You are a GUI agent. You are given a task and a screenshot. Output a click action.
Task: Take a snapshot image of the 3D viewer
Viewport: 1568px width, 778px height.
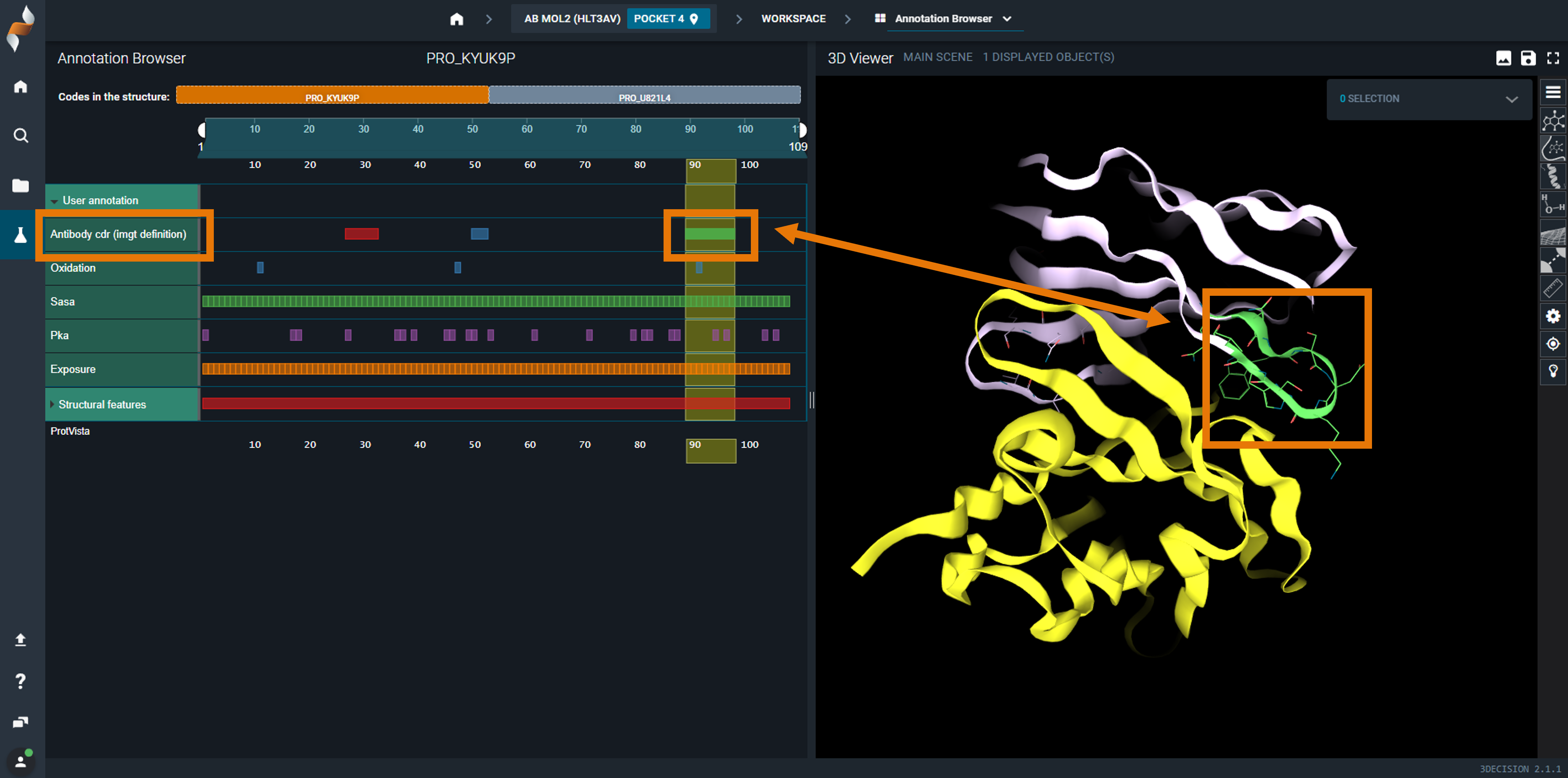[1503, 58]
